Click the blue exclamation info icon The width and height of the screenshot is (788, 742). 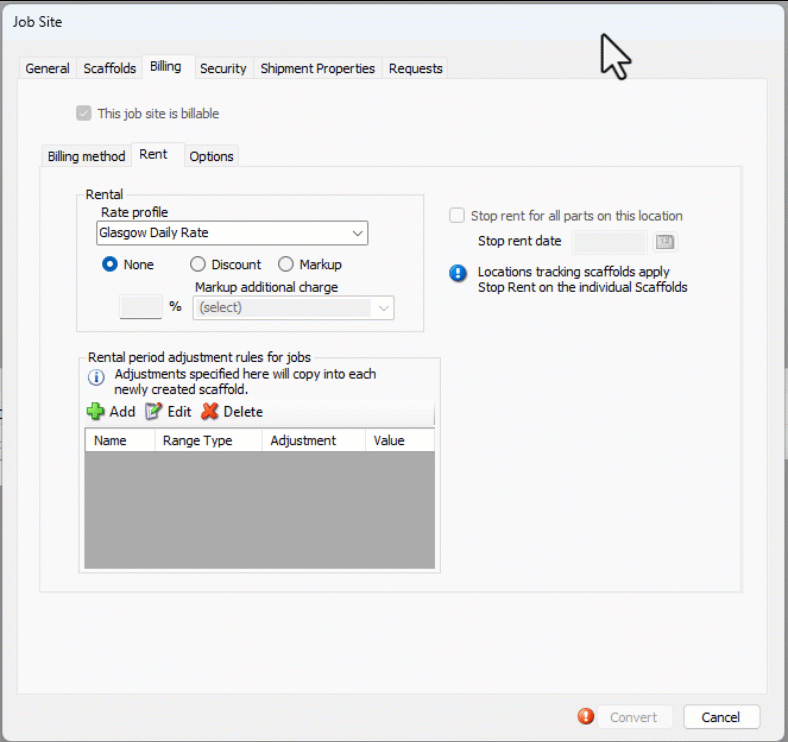point(458,273)
